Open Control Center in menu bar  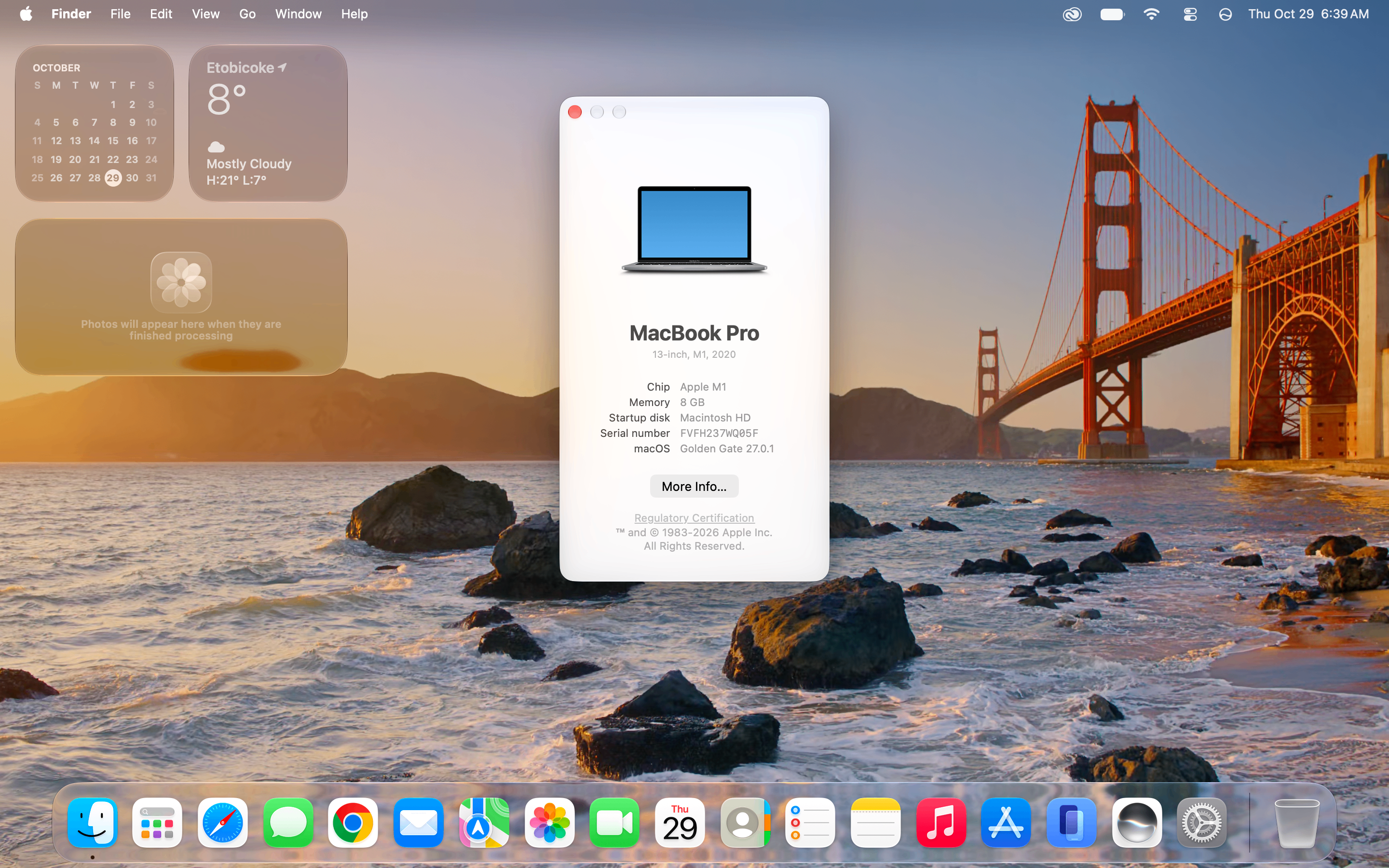1190,14
